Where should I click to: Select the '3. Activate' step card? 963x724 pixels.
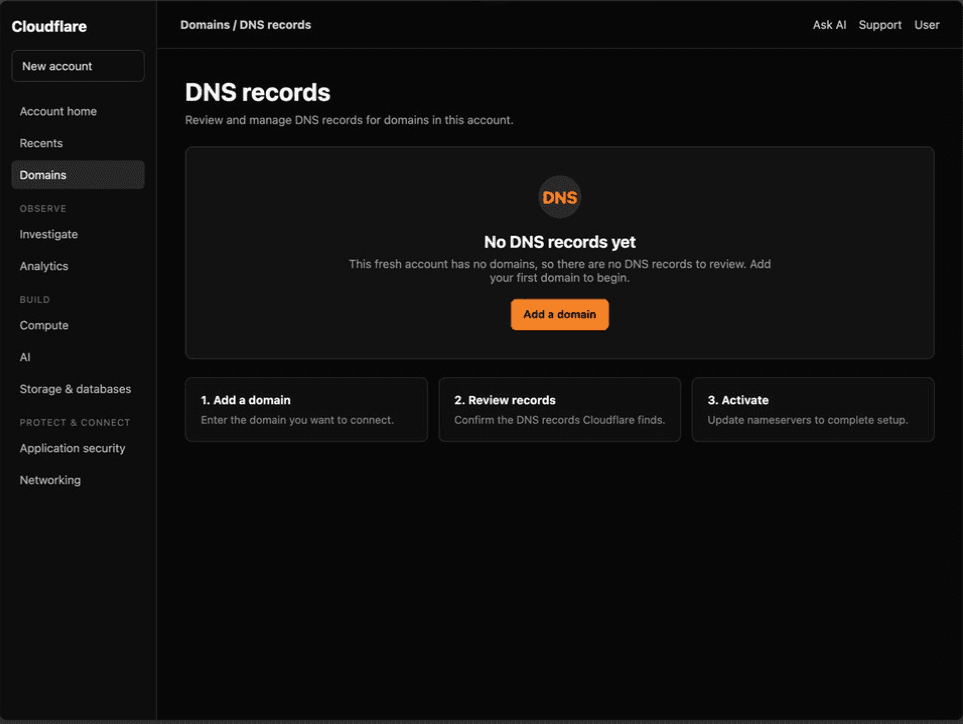pos(813,410)
